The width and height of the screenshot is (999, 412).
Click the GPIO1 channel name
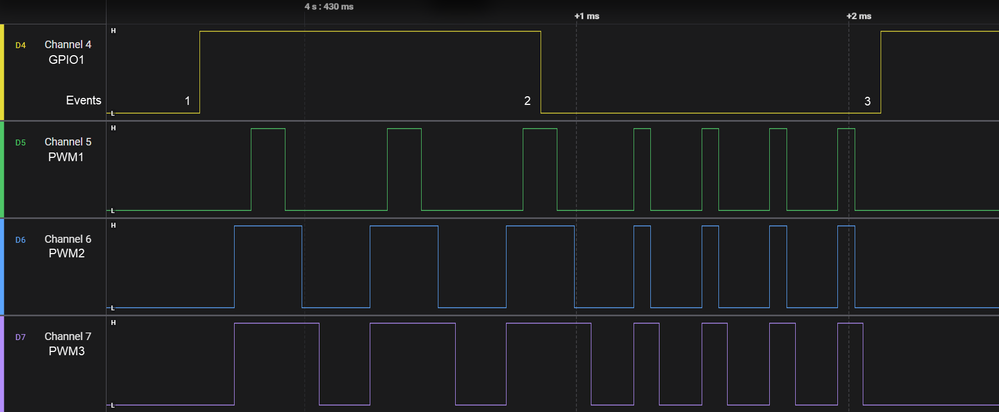[68, 59]
